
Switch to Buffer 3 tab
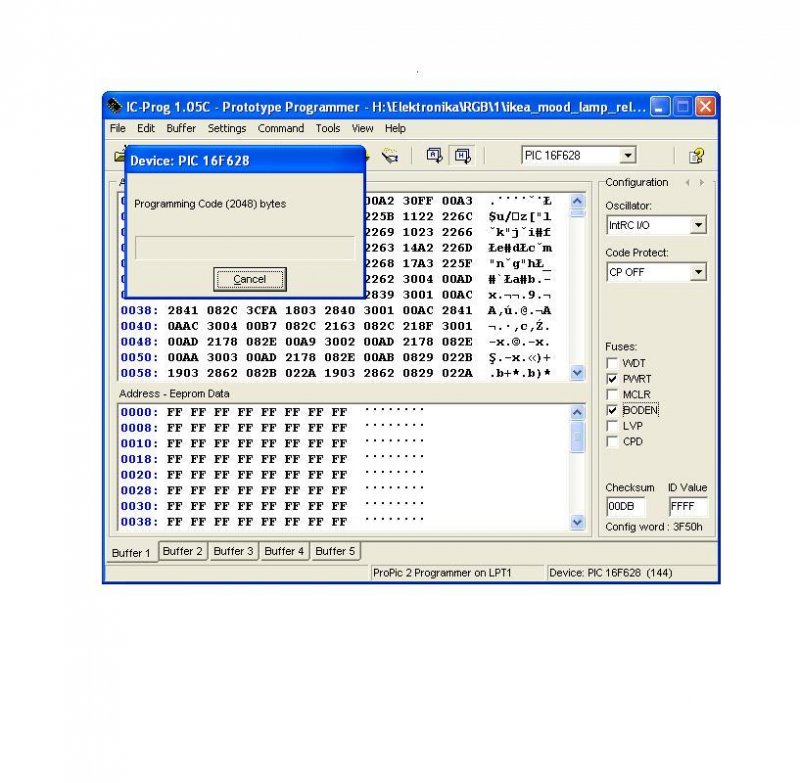point(233,551)
